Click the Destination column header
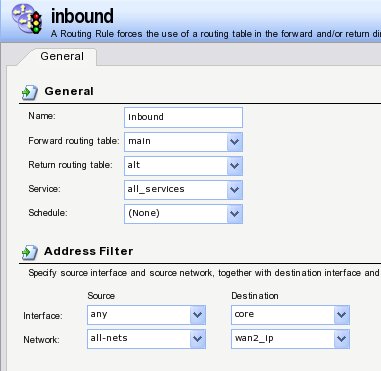The height and width of the screenshot is (371, 381). click(255, 296)
